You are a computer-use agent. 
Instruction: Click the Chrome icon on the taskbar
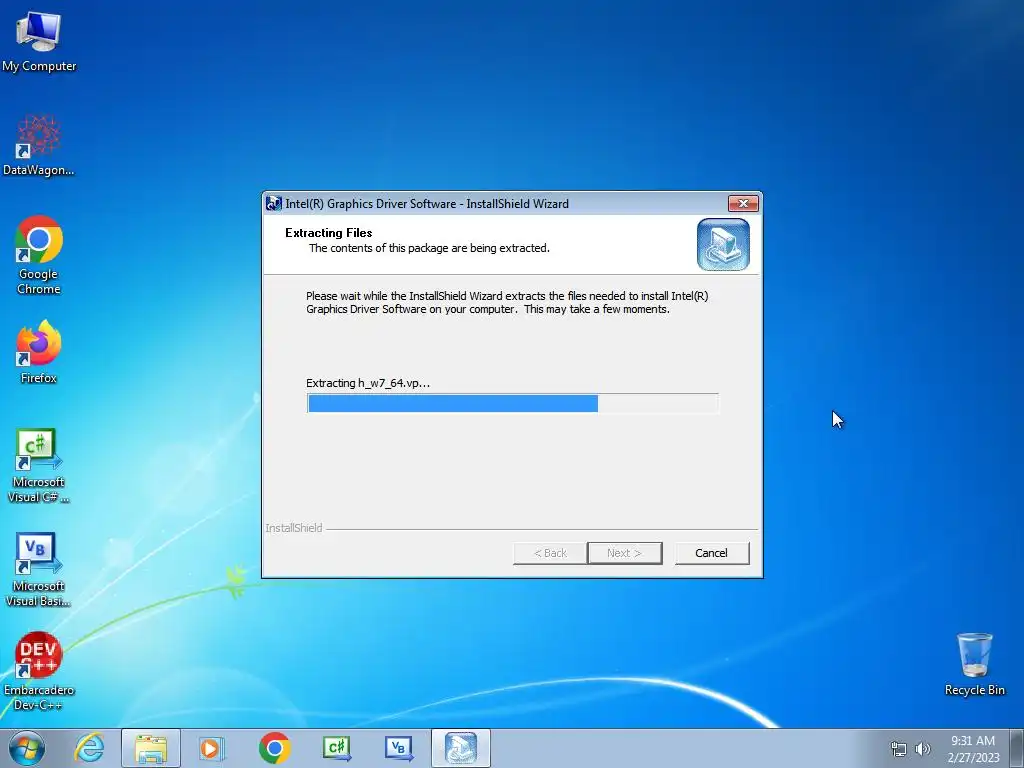coord(274,748)
